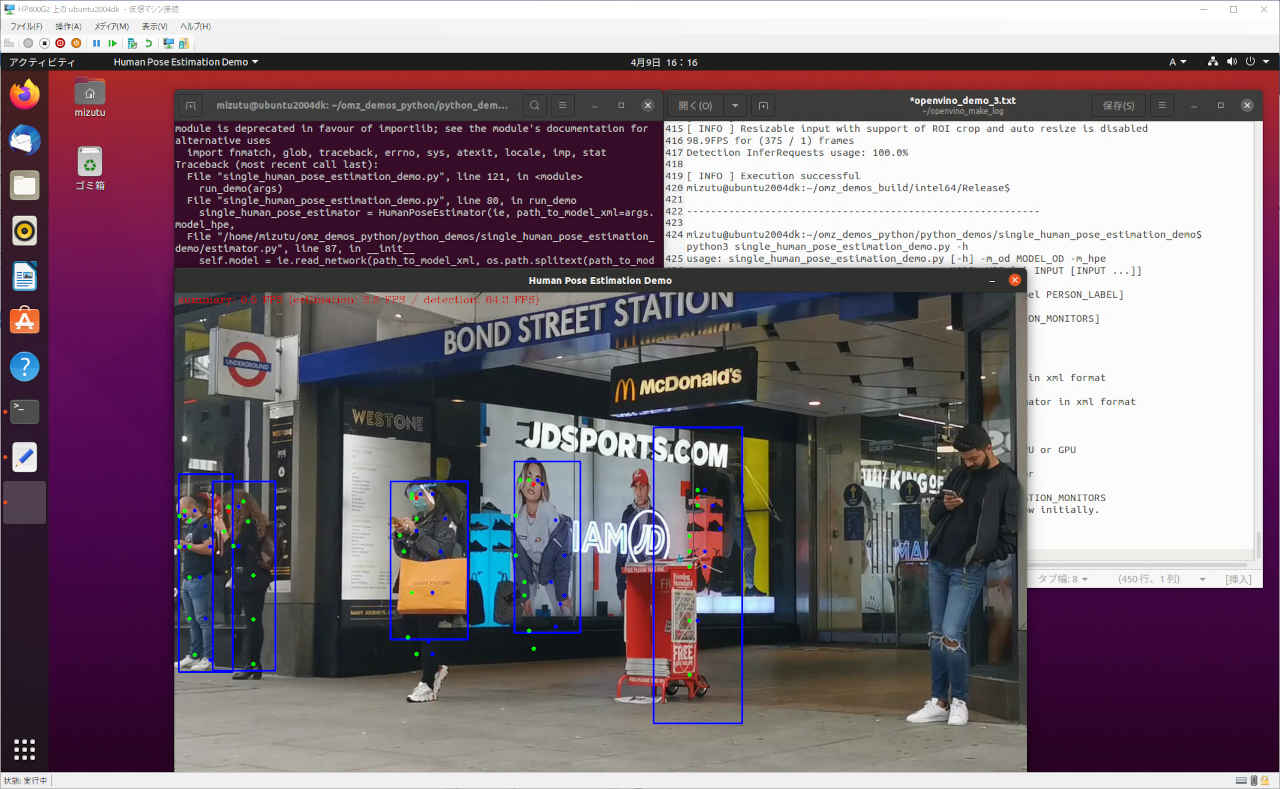Open search in the terminal window
The image size is (1280, 789).
coord(535,105)
